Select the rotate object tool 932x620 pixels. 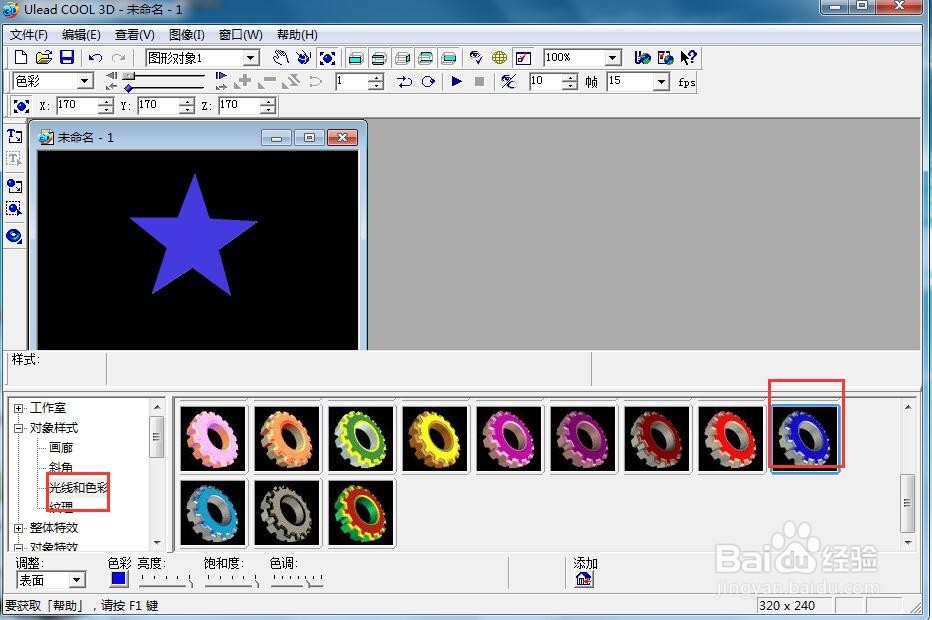[x=304, y=58]
